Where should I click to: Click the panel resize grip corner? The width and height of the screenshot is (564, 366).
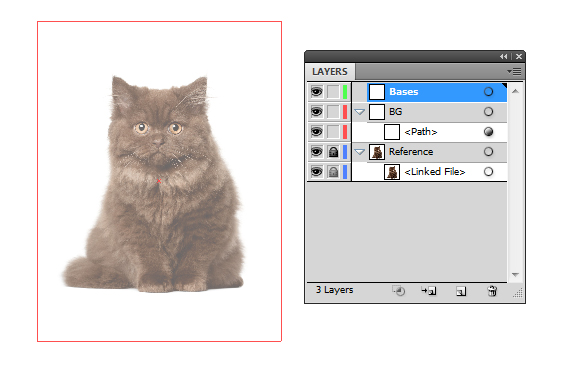pyautogui.click(x=518, y=293)
